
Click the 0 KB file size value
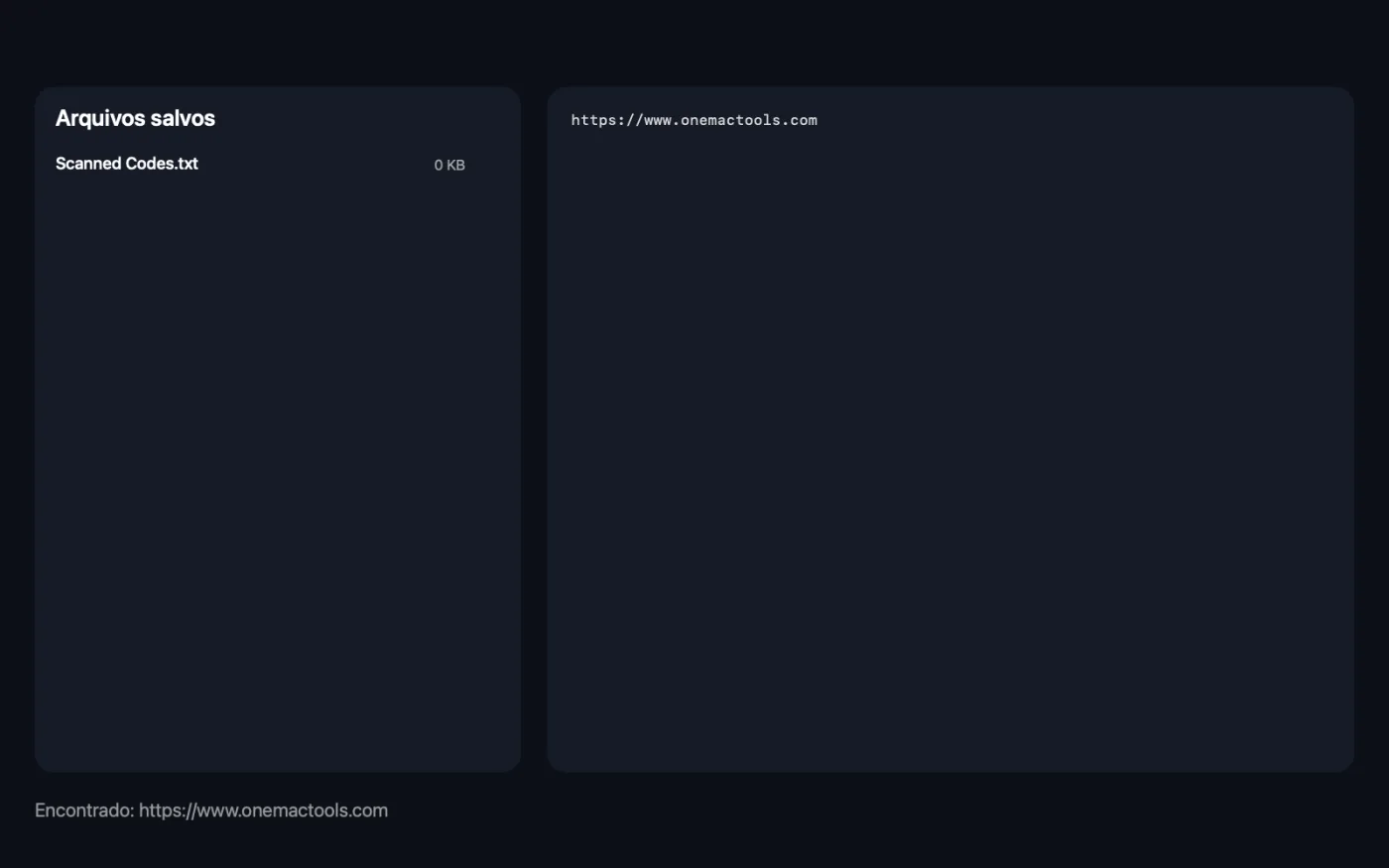[449, 165]
